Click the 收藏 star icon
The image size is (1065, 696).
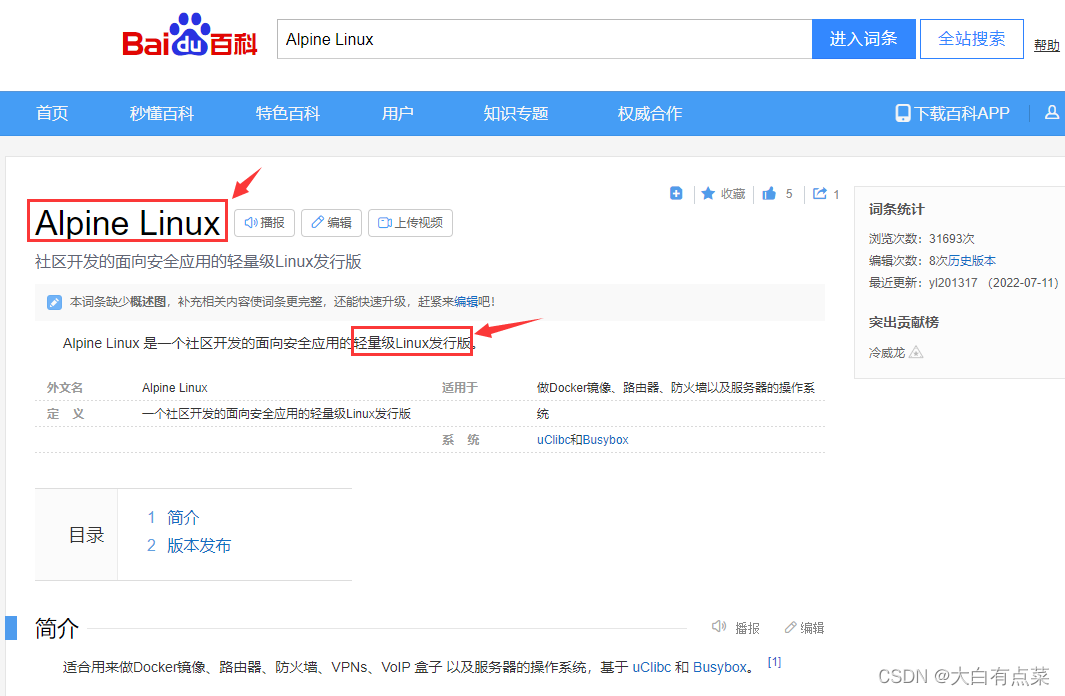[708, 194]
